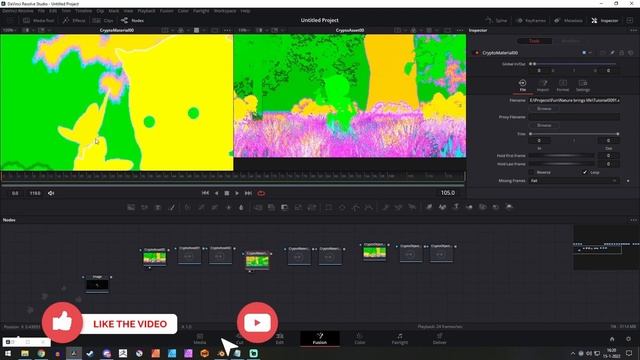The image size is (640, 360).
Task: Enable the Reverse checkbox
Action: pyautogui.click(x=531, y=172)
